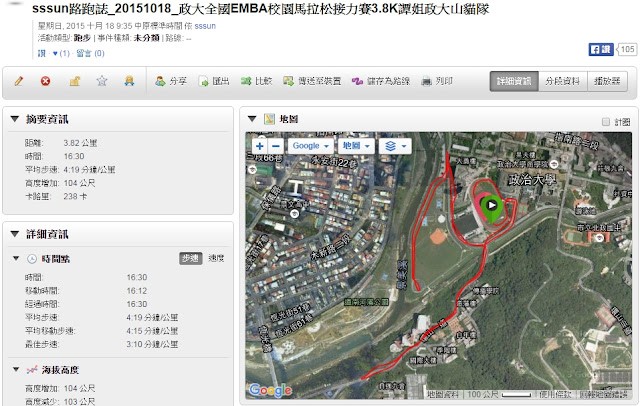Viewport: 640px width, 406px height.
Task: Click the Facebook like button
Action: [601, 49]
